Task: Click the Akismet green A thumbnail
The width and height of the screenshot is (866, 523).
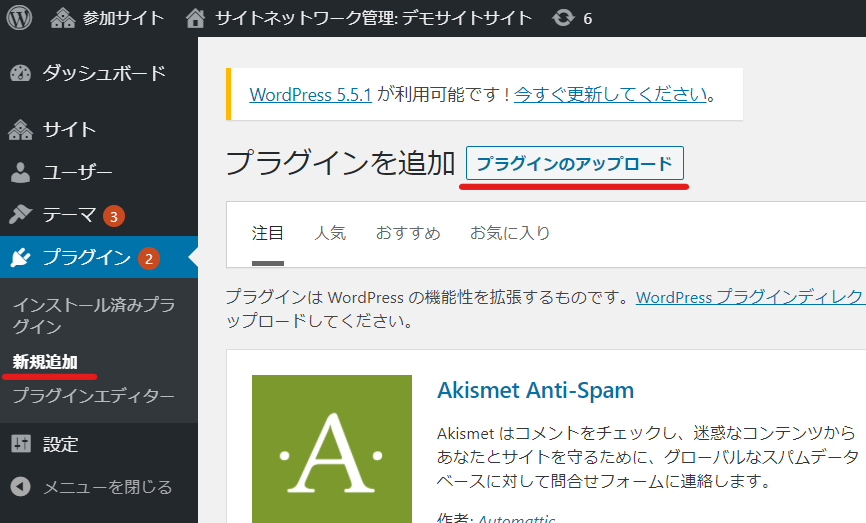Action: pos(332,448)
